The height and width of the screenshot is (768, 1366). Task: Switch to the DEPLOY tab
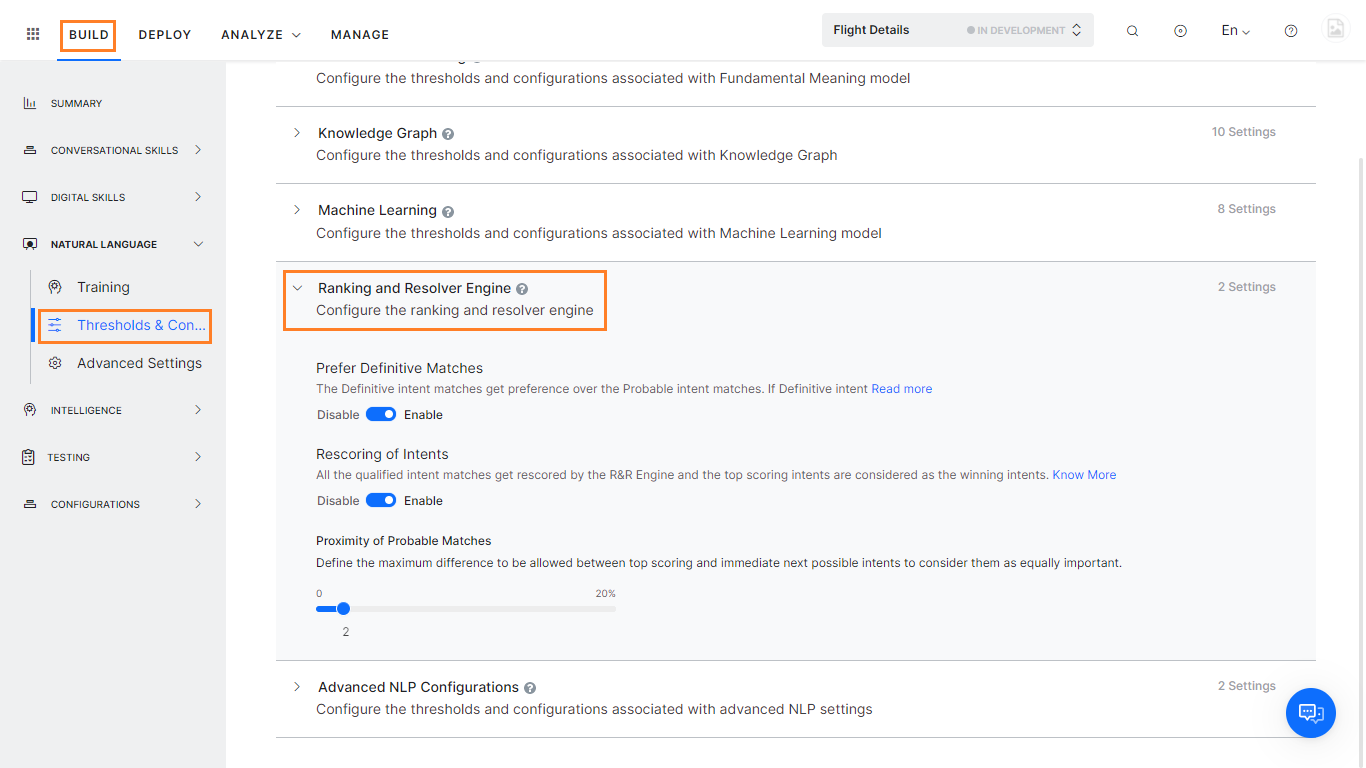pyautogui.click(x=164, y=34)
